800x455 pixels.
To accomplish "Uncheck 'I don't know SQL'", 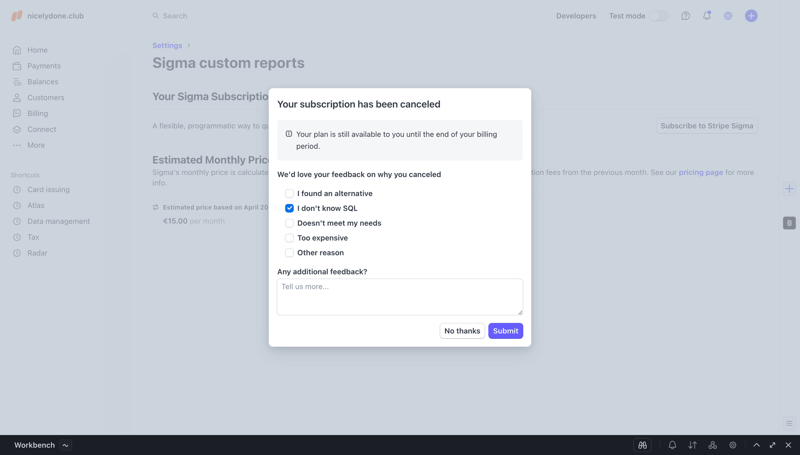I will click(x=289, y=208).
